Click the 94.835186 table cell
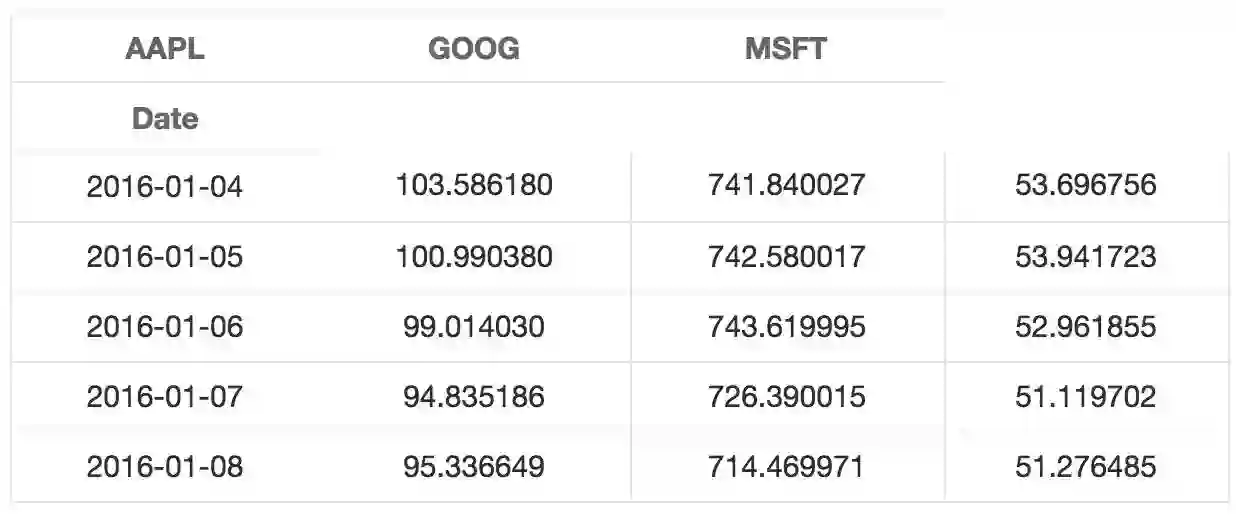The width and height of the screenshot is (1236, 516). coord(474,397)
